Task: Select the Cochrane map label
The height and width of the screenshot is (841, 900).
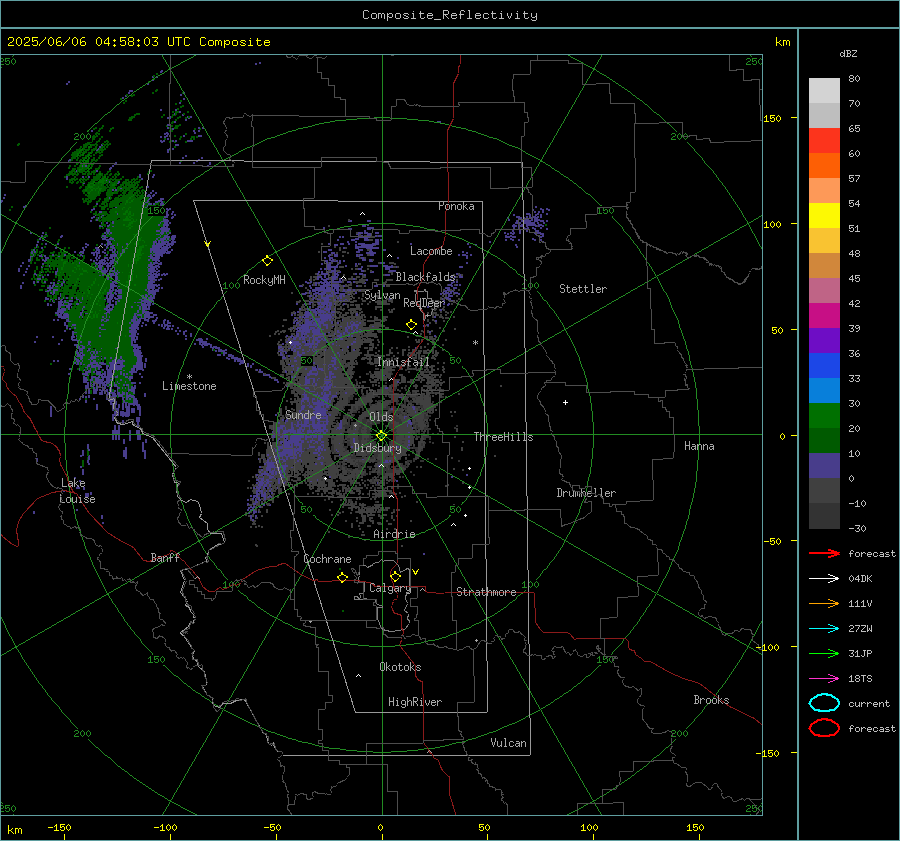Action: [x=327, y=559]
